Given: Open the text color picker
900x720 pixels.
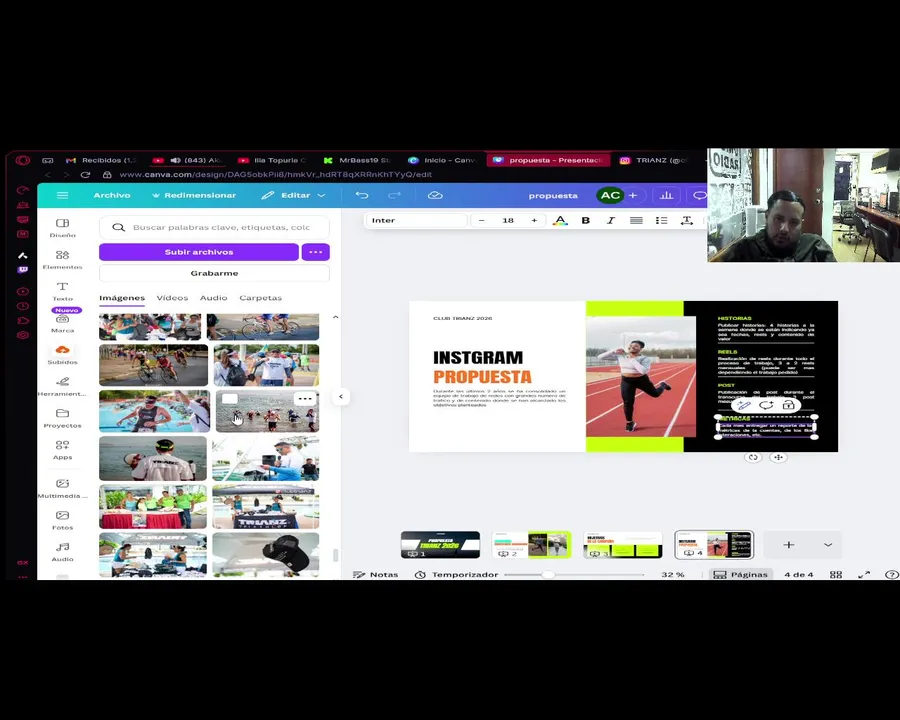Looking at the screenshot, I should click(x=560, y=220).
